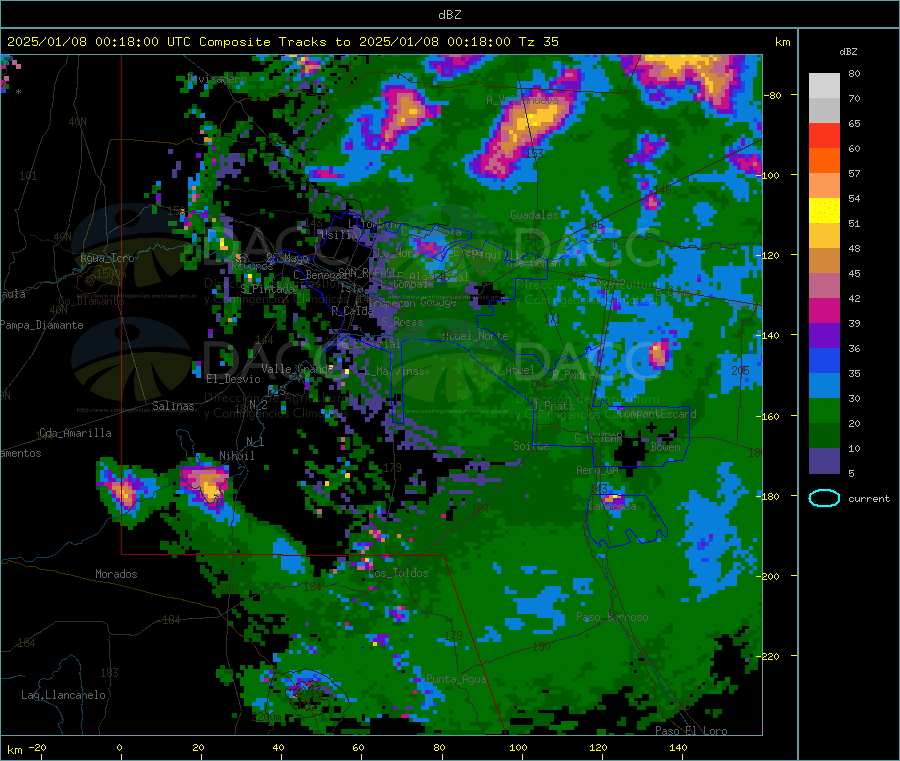Click the Paso_El_Loro place label
This screenshot has height=761, width=900.
tap(691, 731)
